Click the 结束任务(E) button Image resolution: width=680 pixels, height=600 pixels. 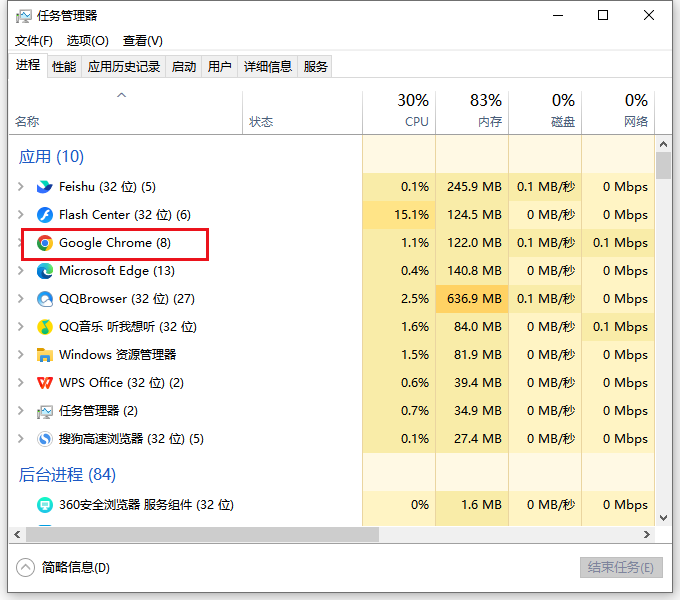[621, 567]
